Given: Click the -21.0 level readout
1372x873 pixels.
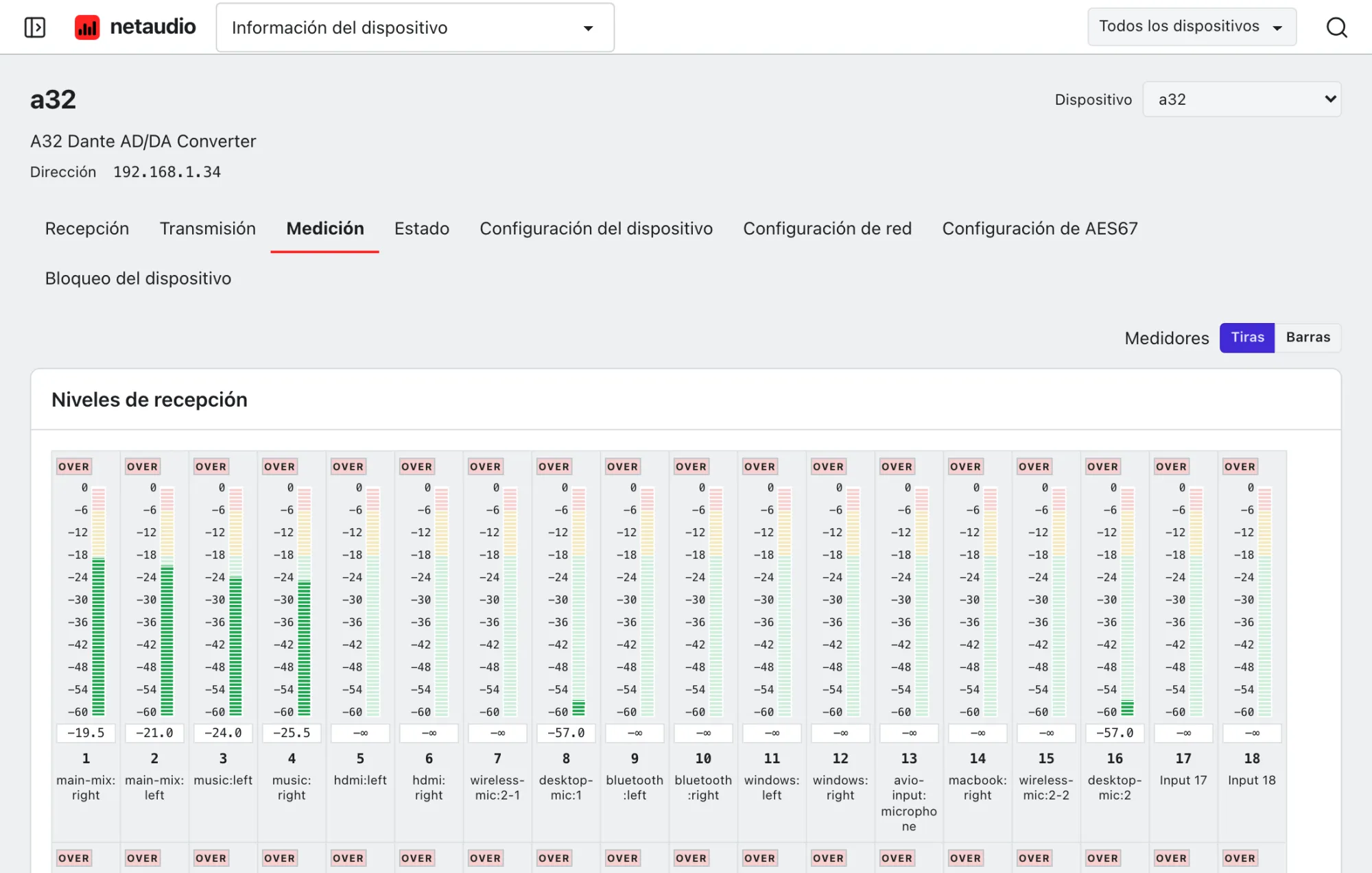Looking at the screenshot, I should coord(154,733).
